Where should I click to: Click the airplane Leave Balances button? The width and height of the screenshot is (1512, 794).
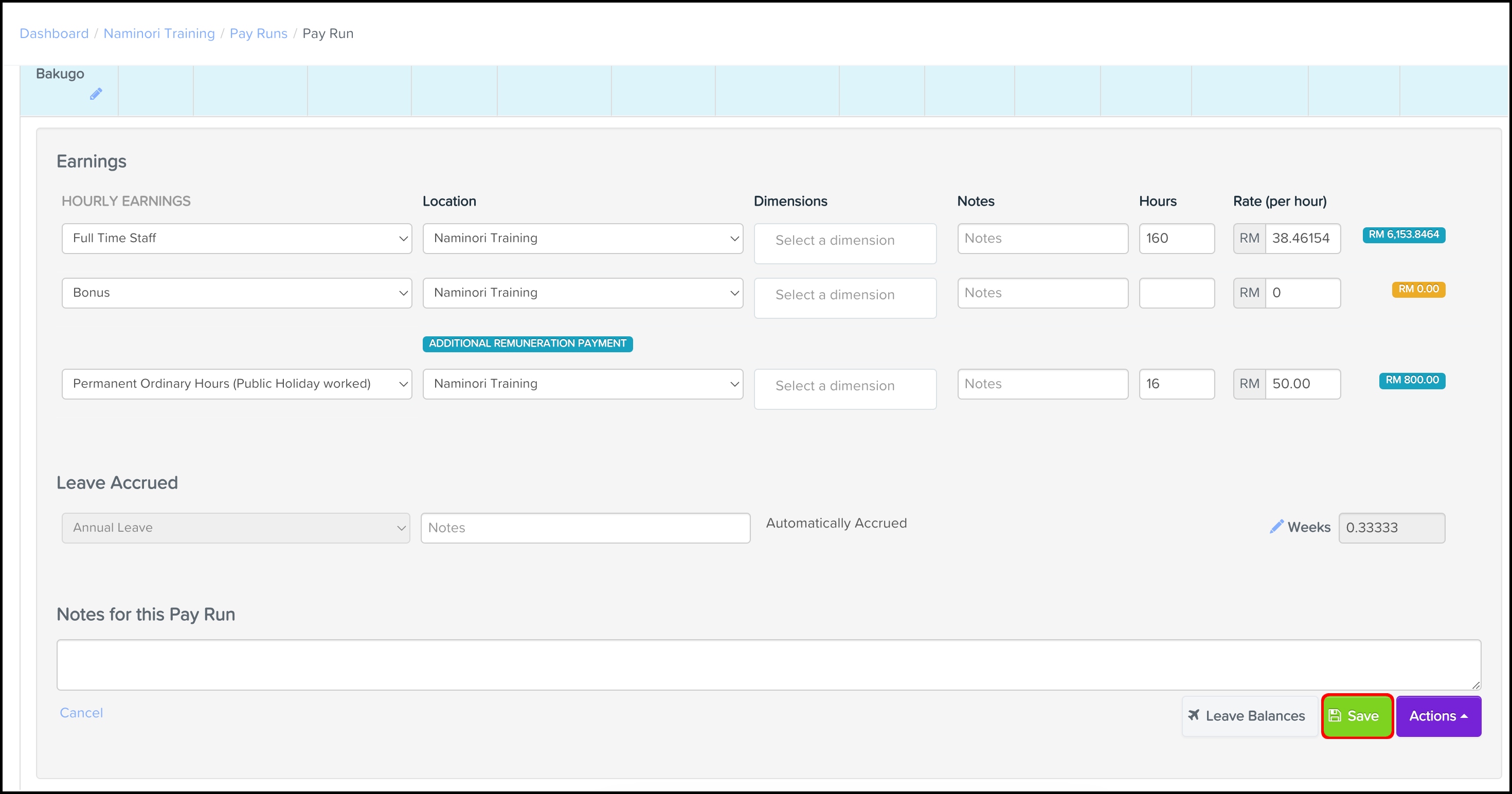pos(1248,715)
